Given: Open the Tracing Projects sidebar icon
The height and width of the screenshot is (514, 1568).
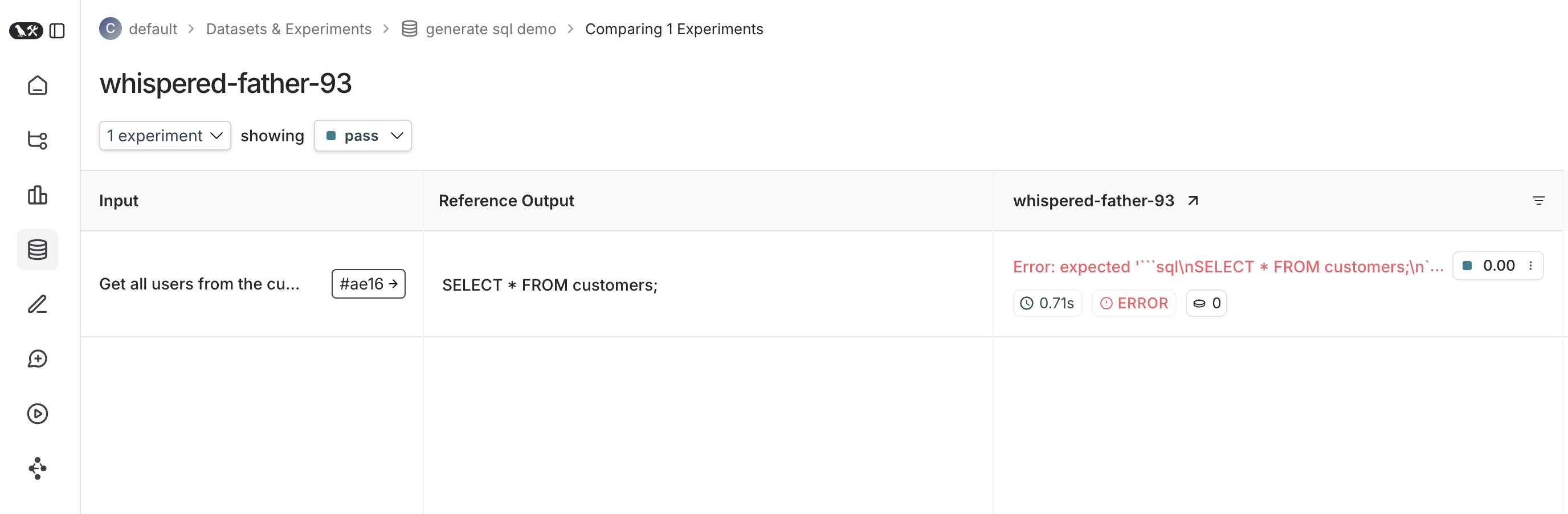Looking at the screenshot, I should [37, 140].
